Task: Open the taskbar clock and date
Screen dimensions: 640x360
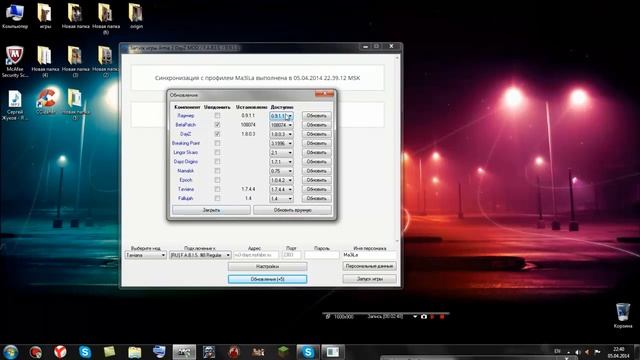Action: (619, 352)
